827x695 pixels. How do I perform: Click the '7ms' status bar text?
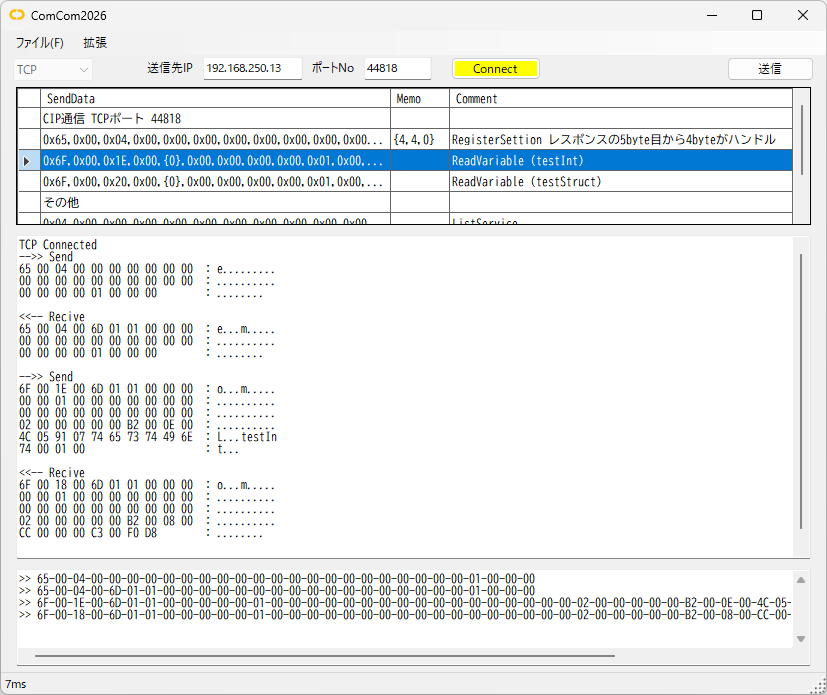coord(16,684)
